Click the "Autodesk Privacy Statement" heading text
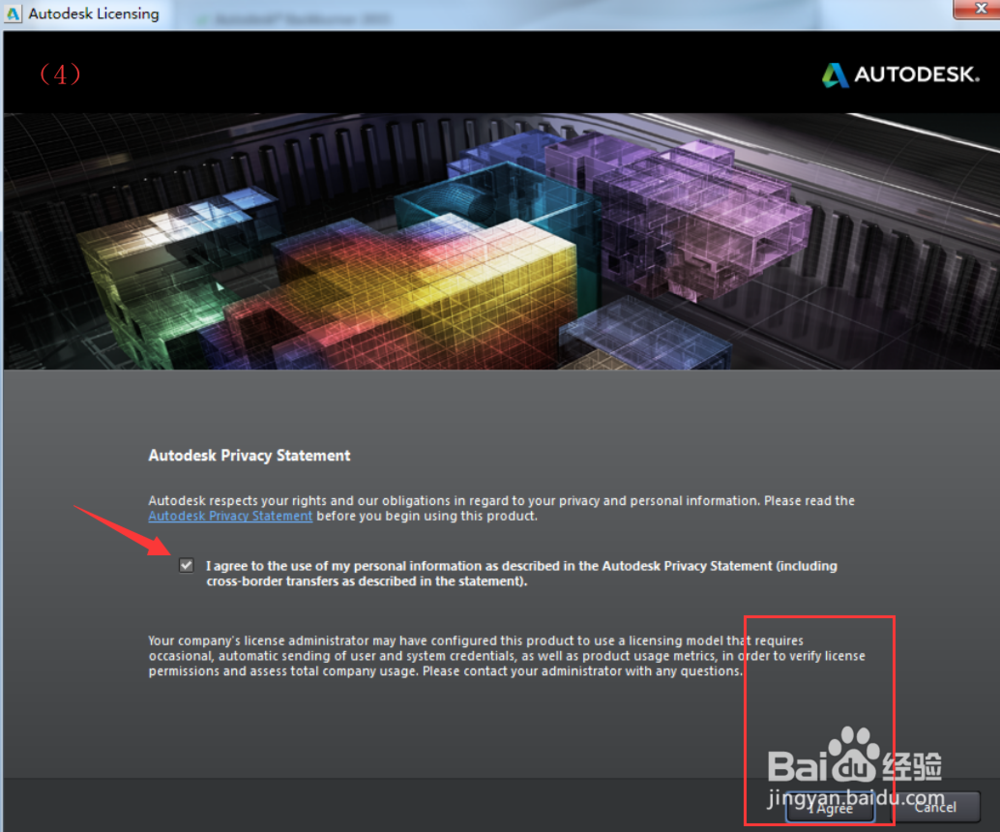 click(x=249, y=455)
